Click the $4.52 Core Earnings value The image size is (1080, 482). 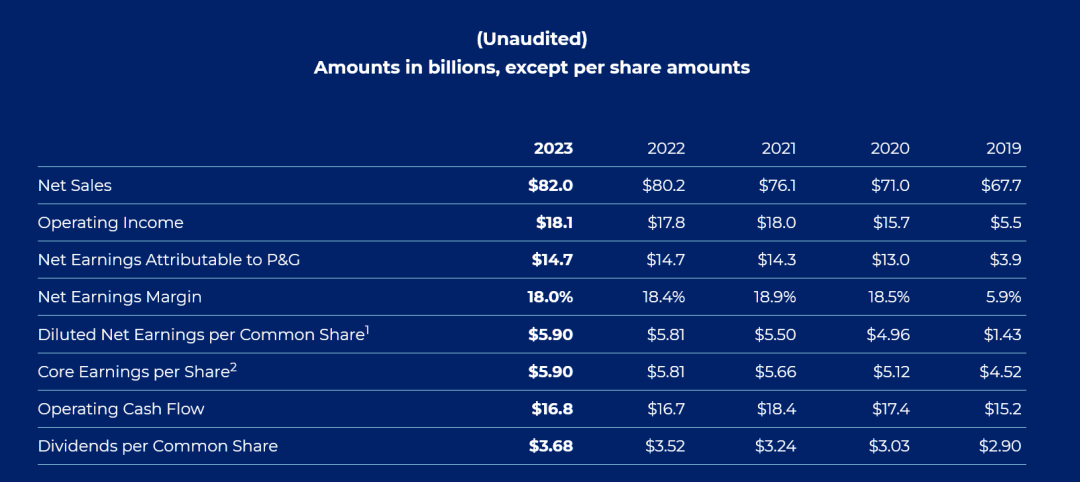pyautogui.click(x=1000, y=372)
